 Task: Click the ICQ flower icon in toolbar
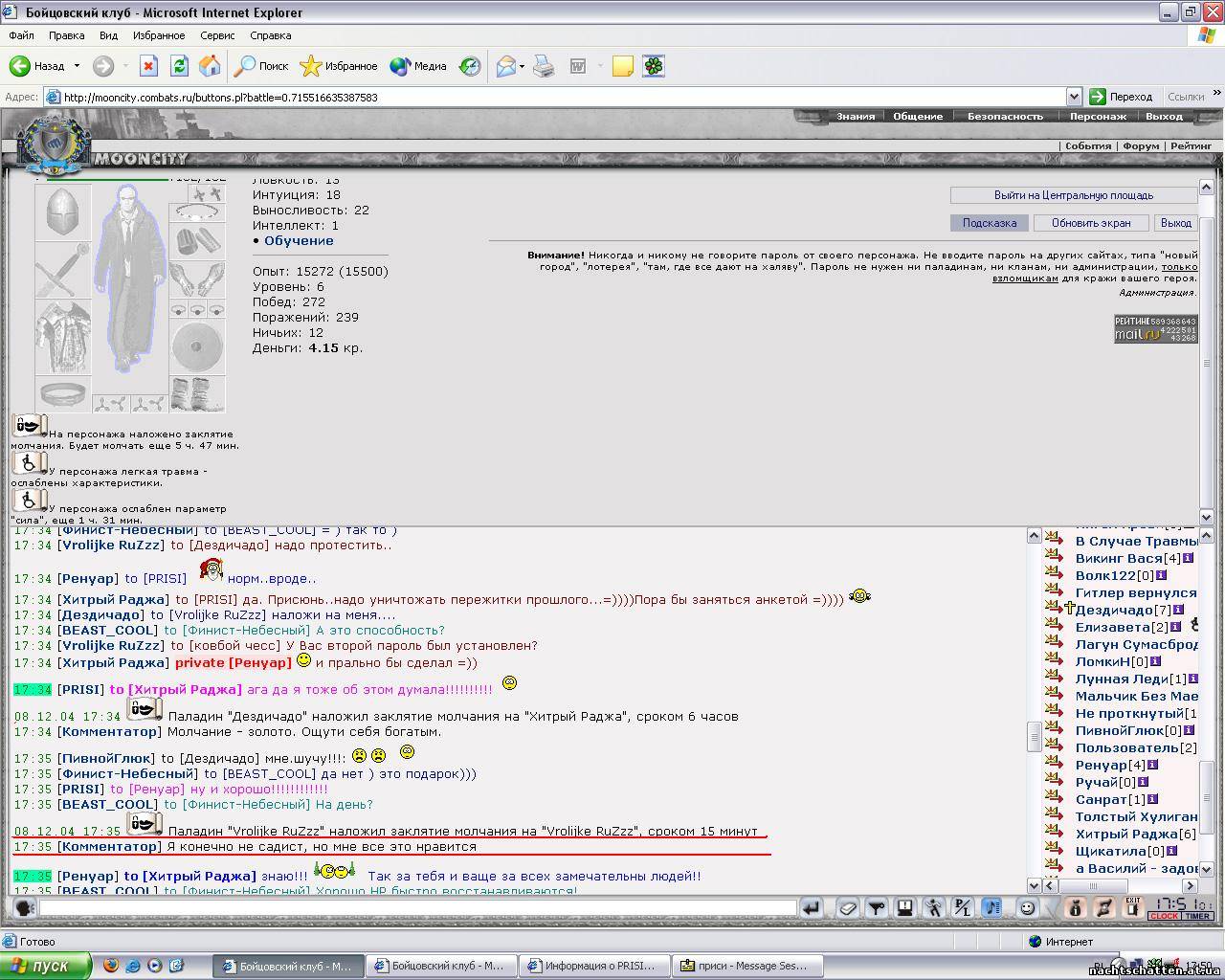click(x=653, y=66)
